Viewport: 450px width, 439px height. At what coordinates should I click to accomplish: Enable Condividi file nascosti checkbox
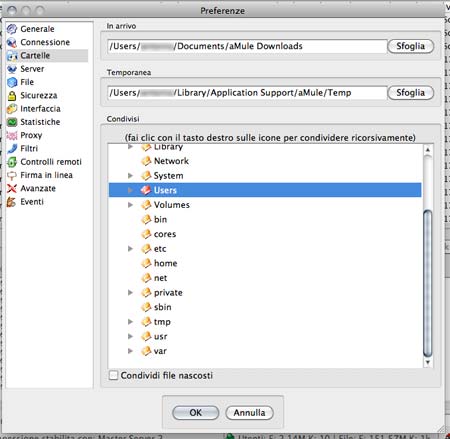113,375
